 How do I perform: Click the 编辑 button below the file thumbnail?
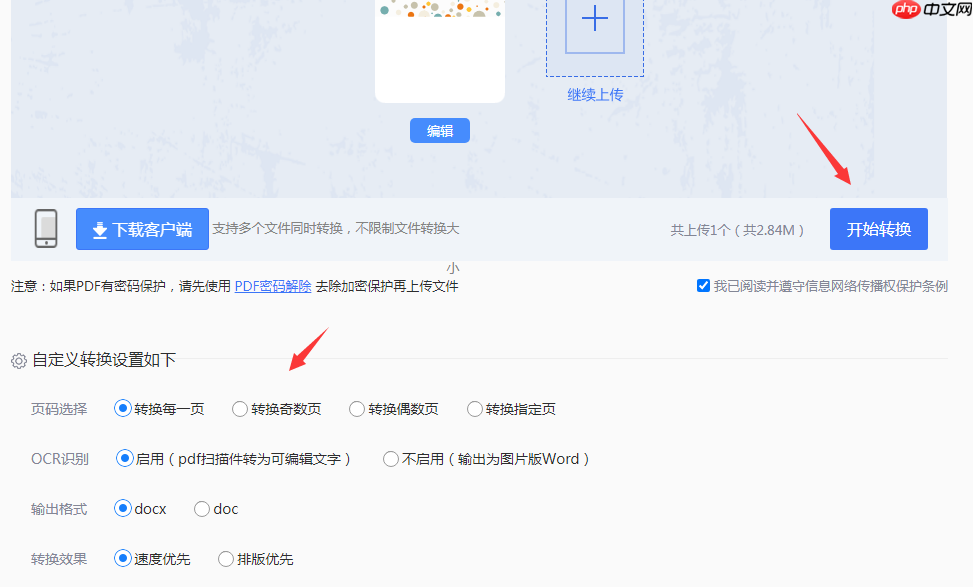439,130
